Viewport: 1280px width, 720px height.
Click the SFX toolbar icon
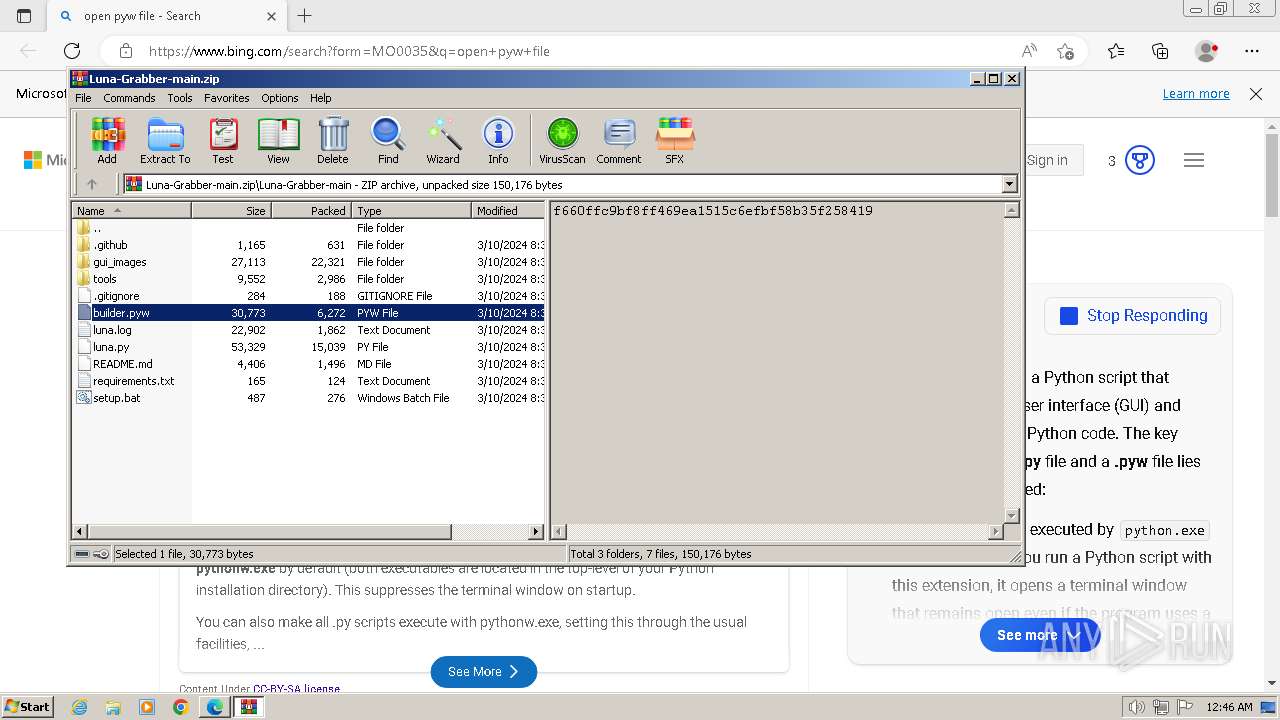click(675, 141)
